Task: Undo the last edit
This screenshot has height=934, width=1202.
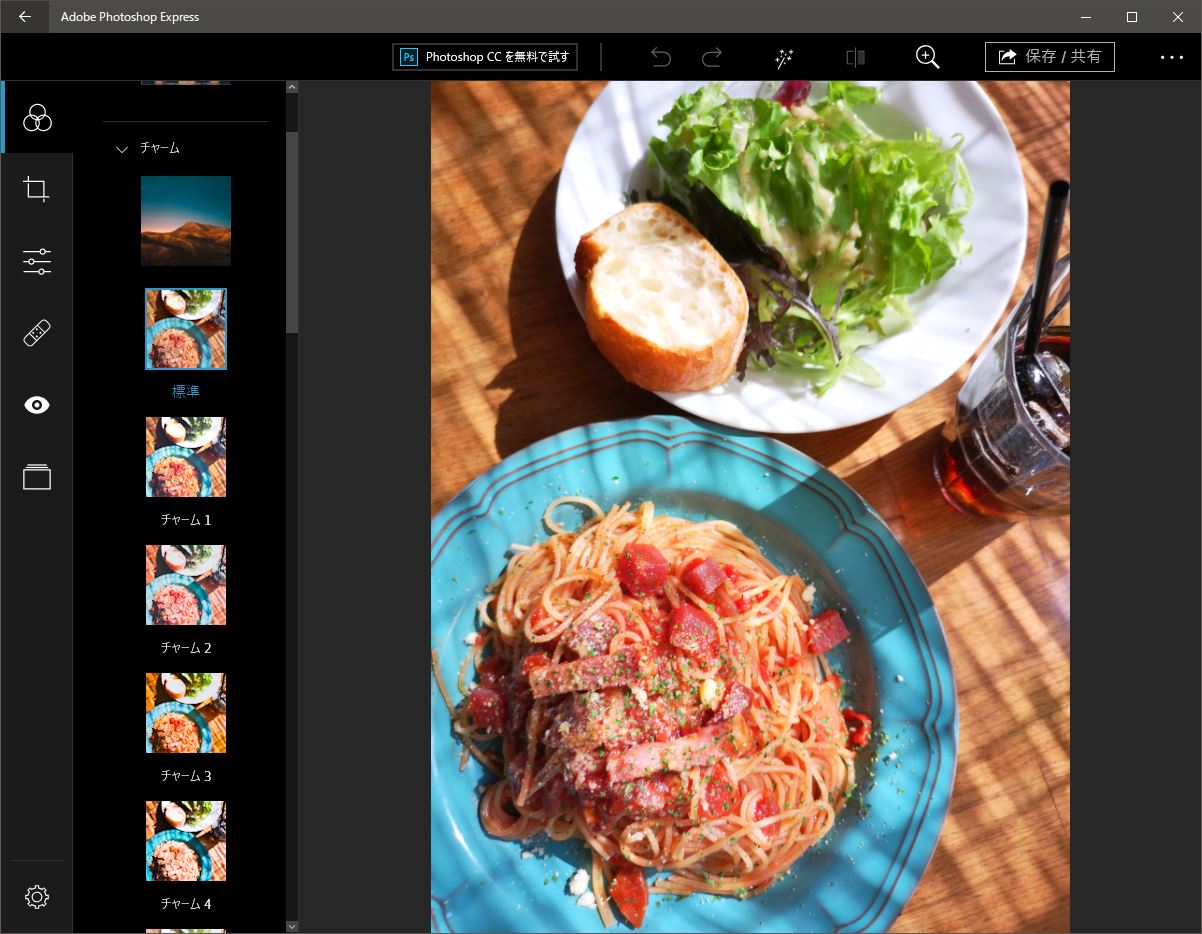Action: coord(661,57)
